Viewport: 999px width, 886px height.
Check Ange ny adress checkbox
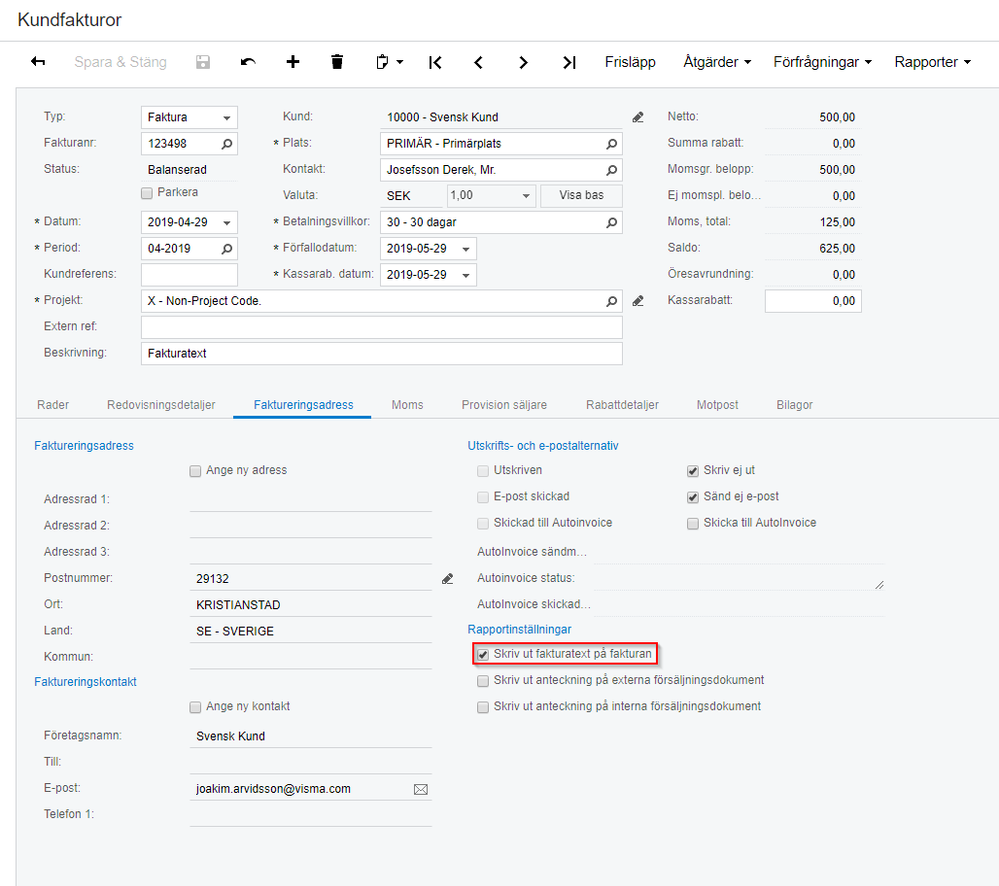tap(195, 471)
